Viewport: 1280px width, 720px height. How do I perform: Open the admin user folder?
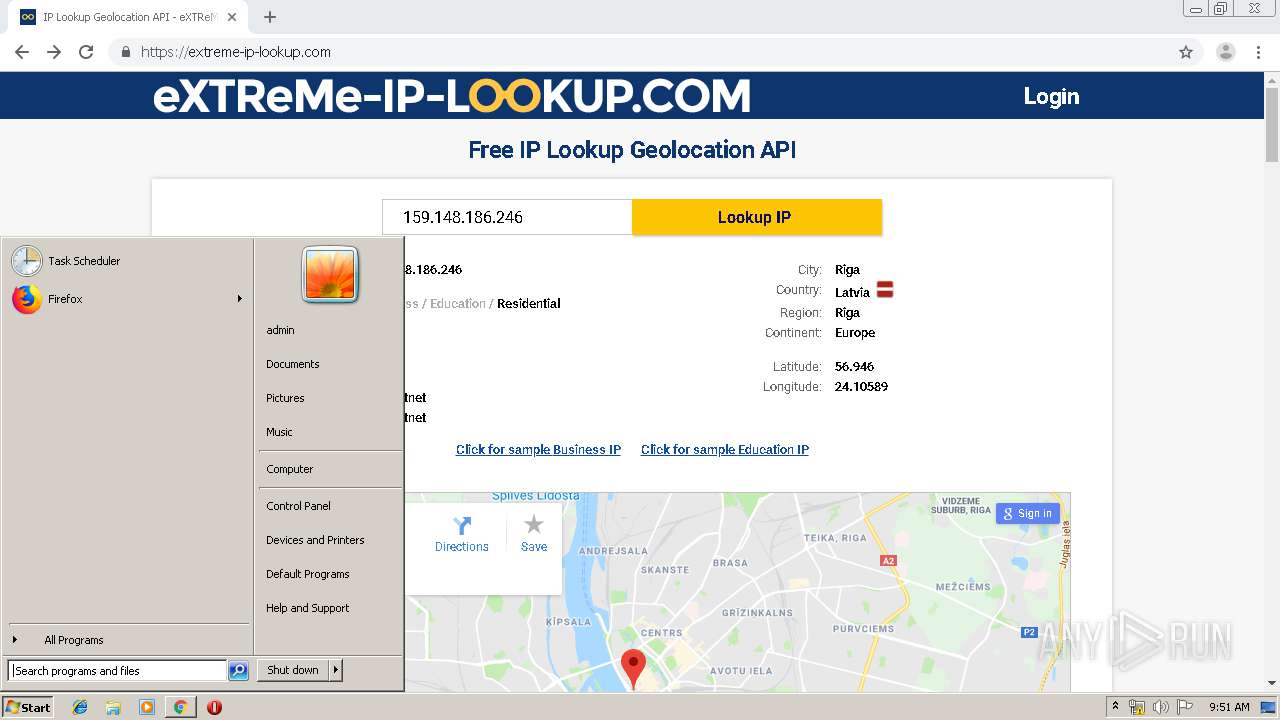click(280, 330)
